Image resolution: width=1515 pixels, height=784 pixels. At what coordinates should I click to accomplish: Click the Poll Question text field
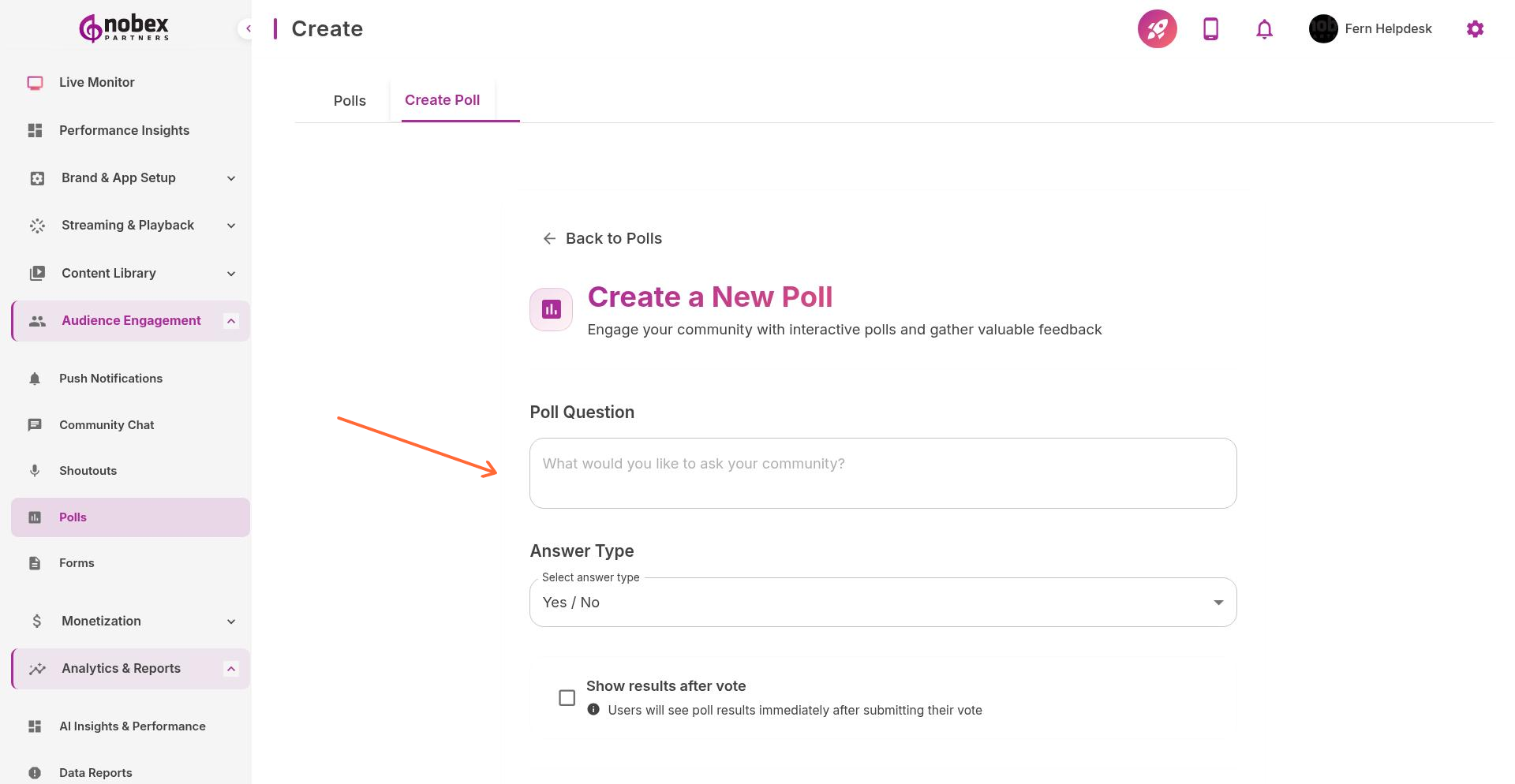pos(882,472)
